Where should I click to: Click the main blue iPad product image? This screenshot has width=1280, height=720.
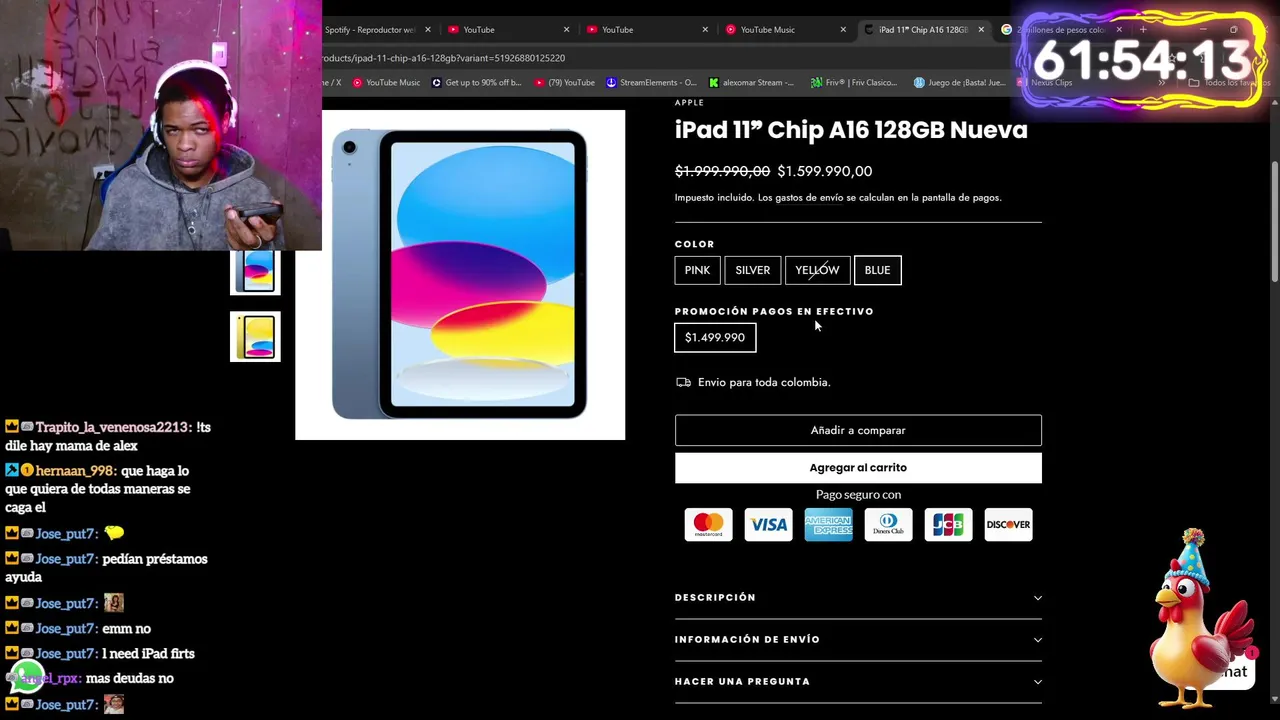pyautogui.click(x=460, y=275)
